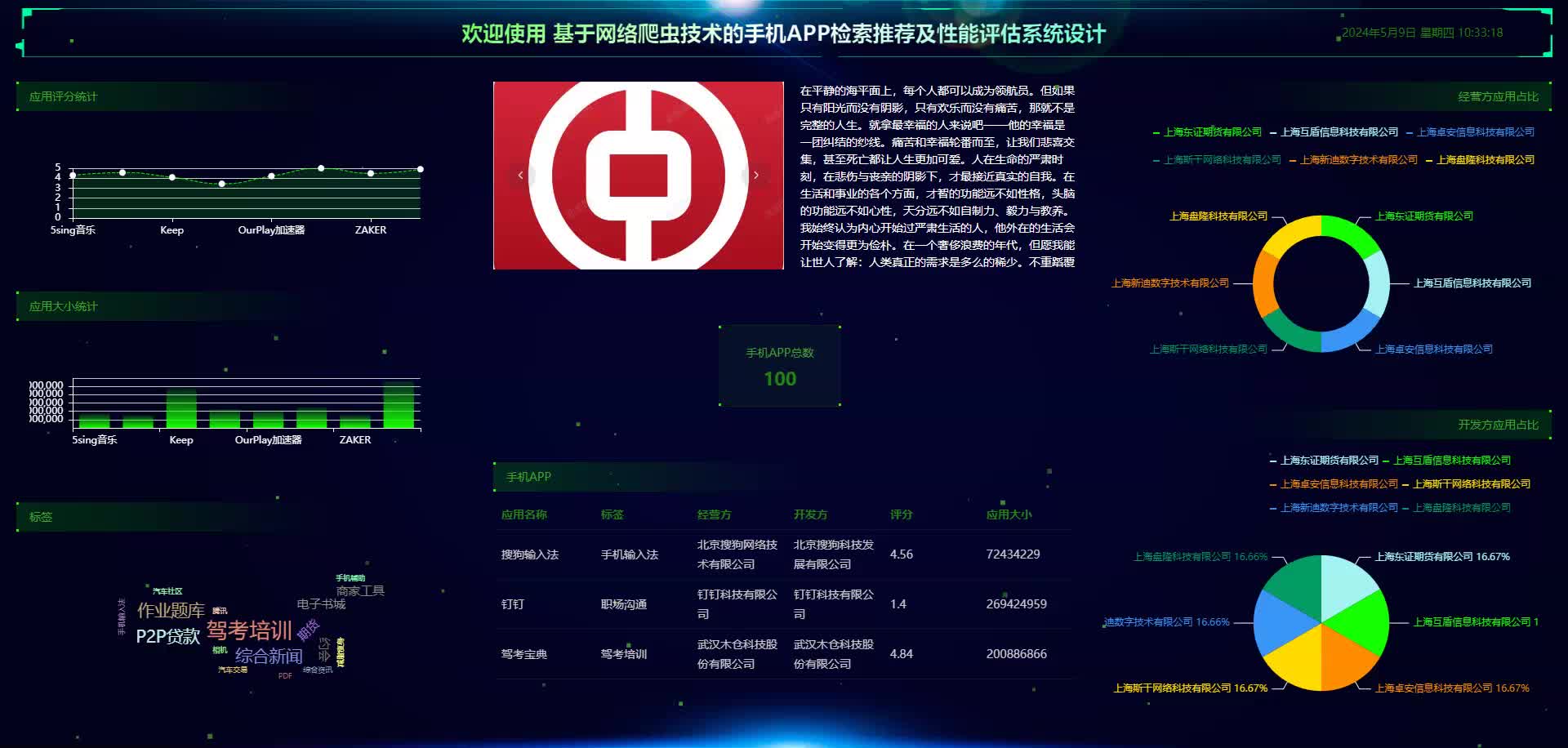Select the 72434229 size cell

coord(1013,554)
